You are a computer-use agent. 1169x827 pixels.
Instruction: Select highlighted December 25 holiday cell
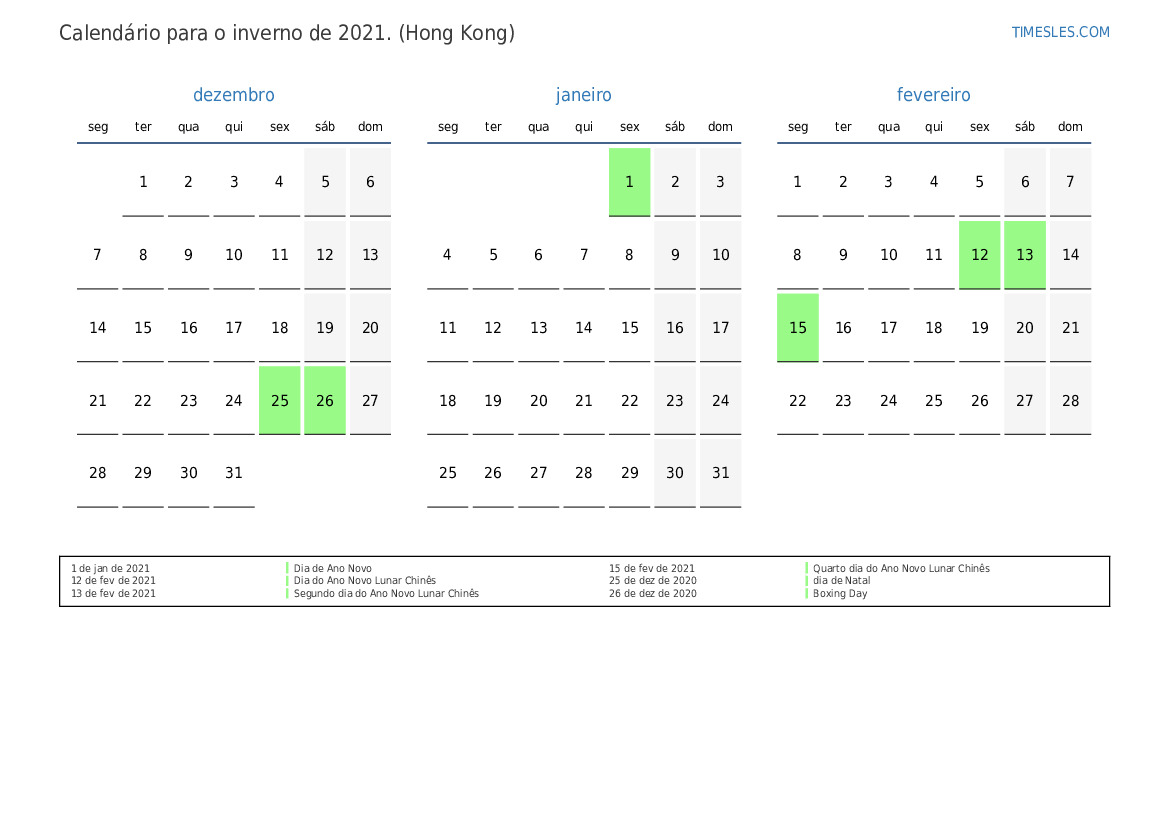tap(279, 400)
